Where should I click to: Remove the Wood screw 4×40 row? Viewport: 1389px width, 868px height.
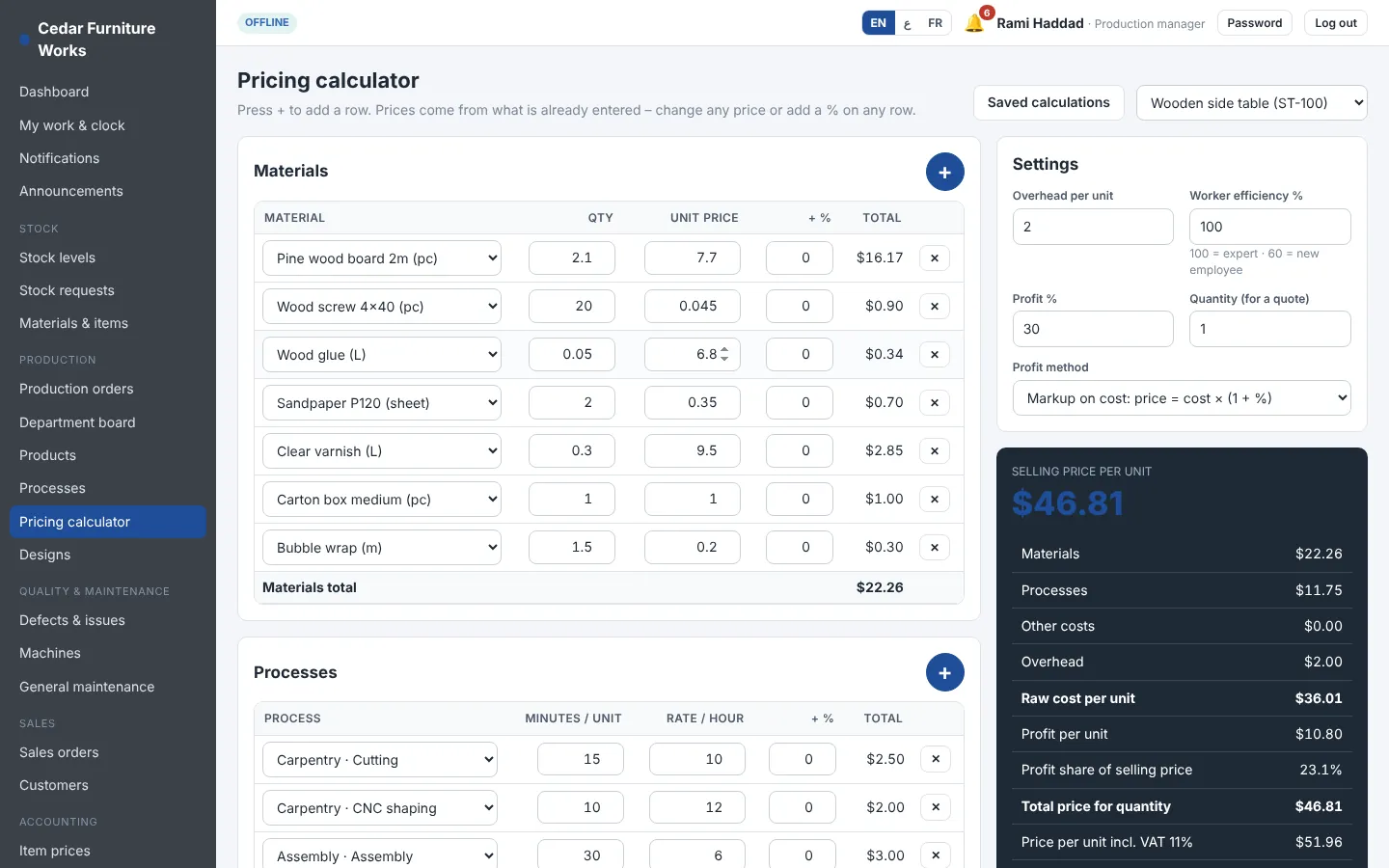[935, 307]
